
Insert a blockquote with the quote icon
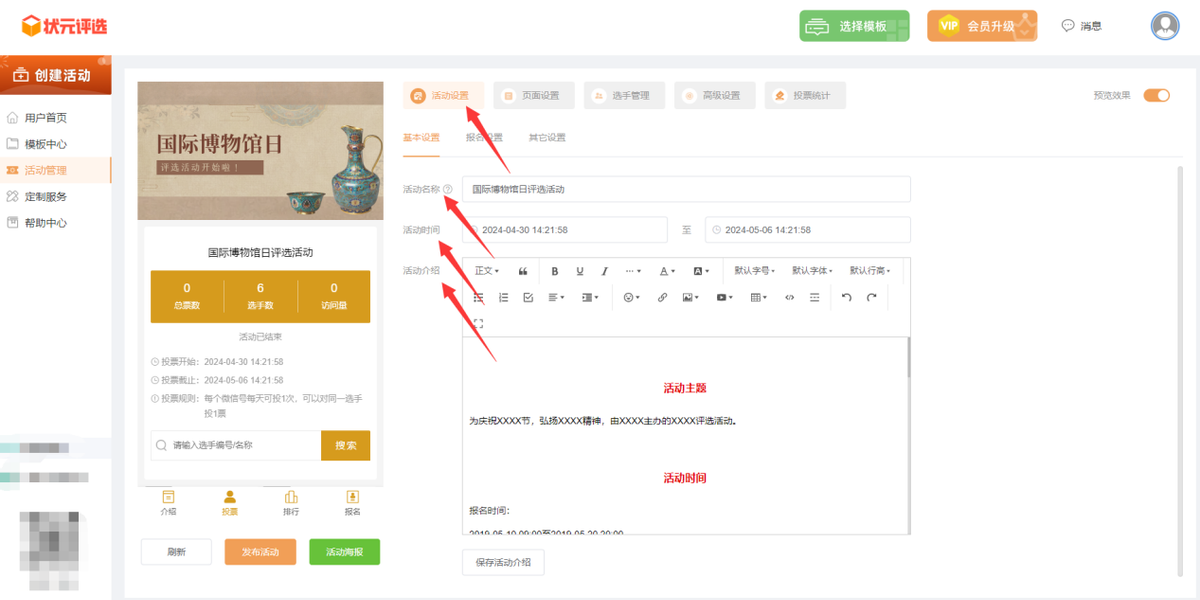tap(523, 271)
